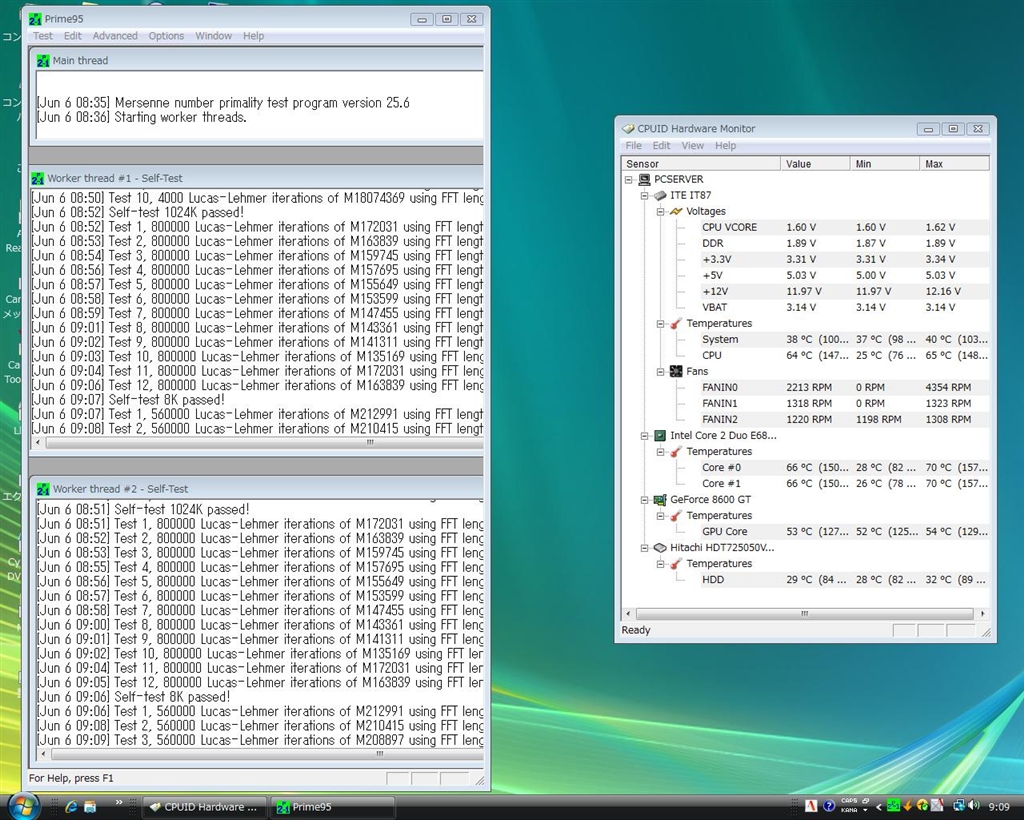Click the Hitachi hard drive icon
The height and width of the screenshot is (820, 1024).
(x=659, y=548)
